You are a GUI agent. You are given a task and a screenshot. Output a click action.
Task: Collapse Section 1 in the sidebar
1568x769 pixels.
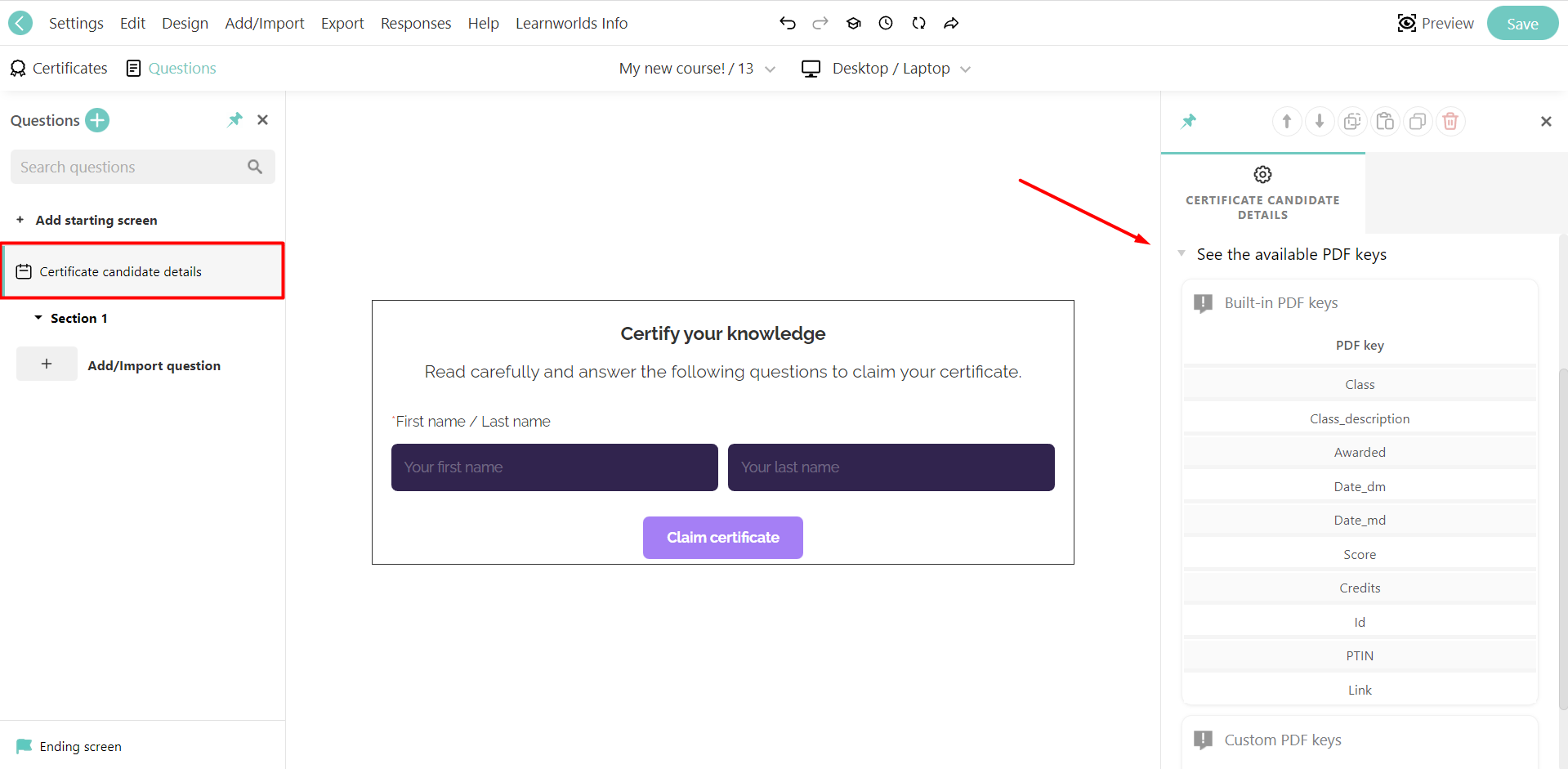click(38, 318)
